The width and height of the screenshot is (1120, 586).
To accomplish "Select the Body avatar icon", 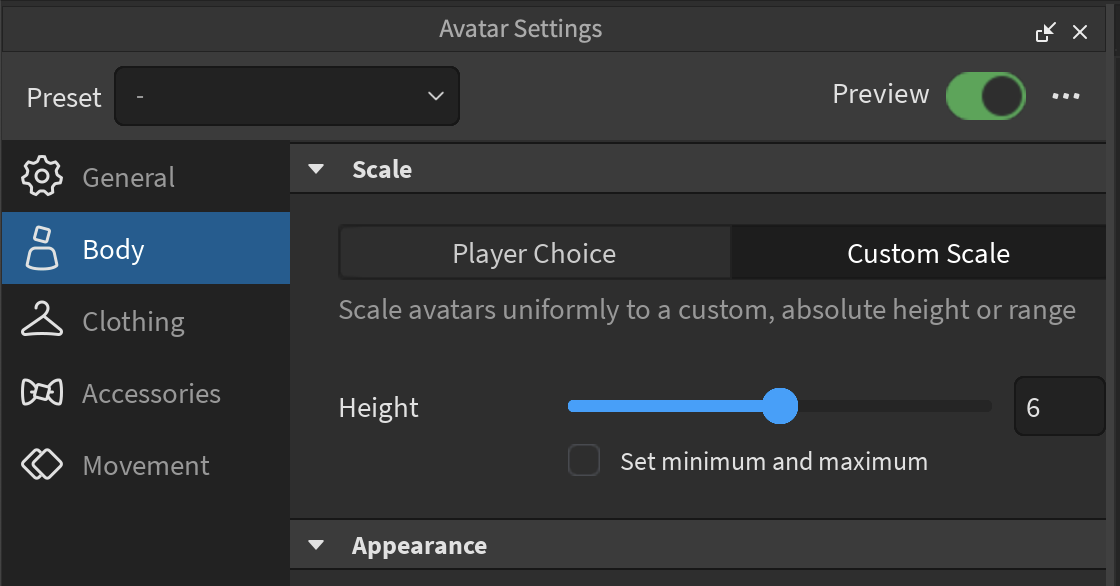I will coord(42,248).
